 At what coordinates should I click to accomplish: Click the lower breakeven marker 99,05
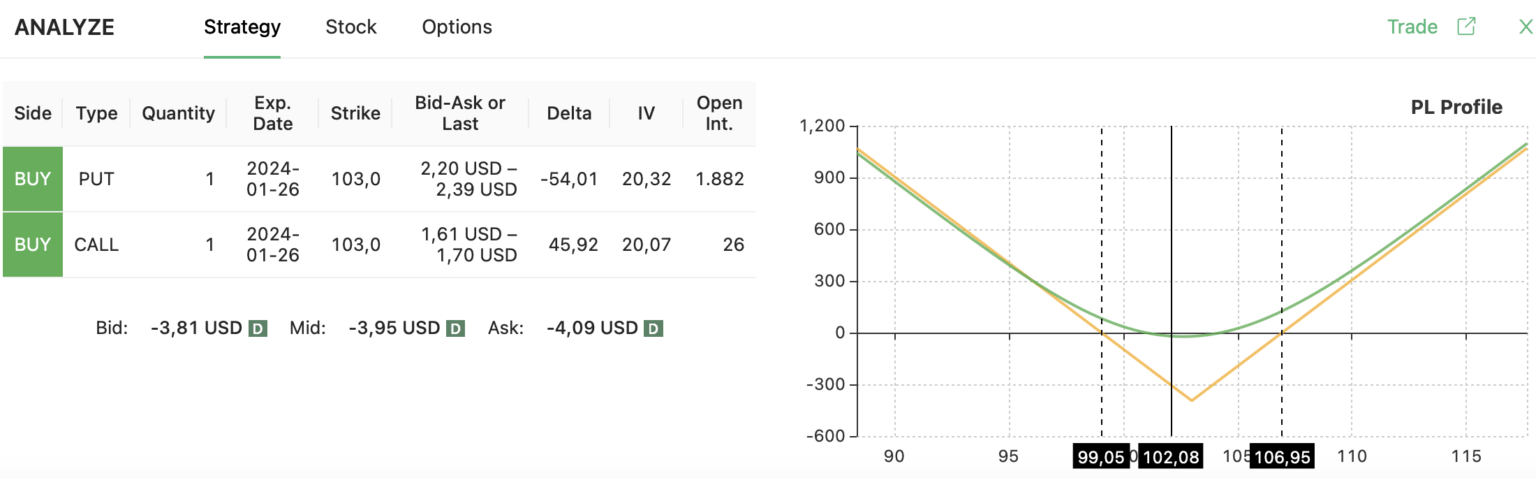pos(1101,457)
